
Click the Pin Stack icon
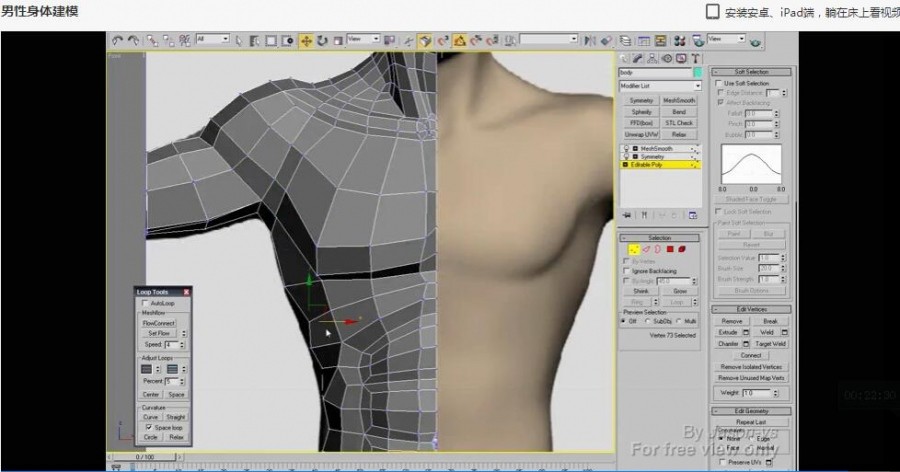(x=627, y=214)
